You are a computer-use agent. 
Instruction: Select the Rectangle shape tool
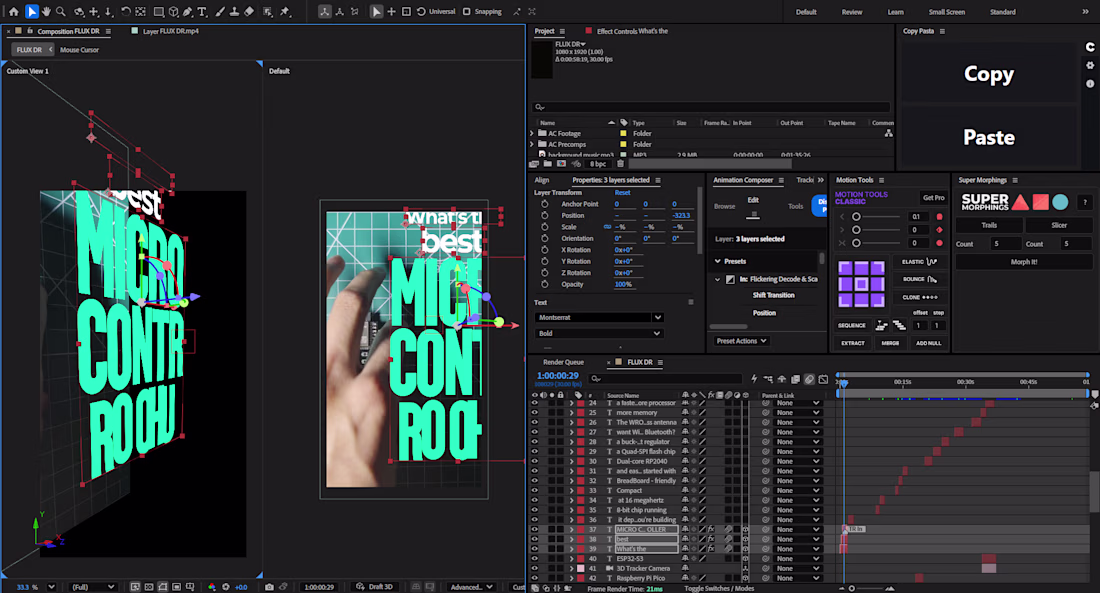tap(159, 11)
